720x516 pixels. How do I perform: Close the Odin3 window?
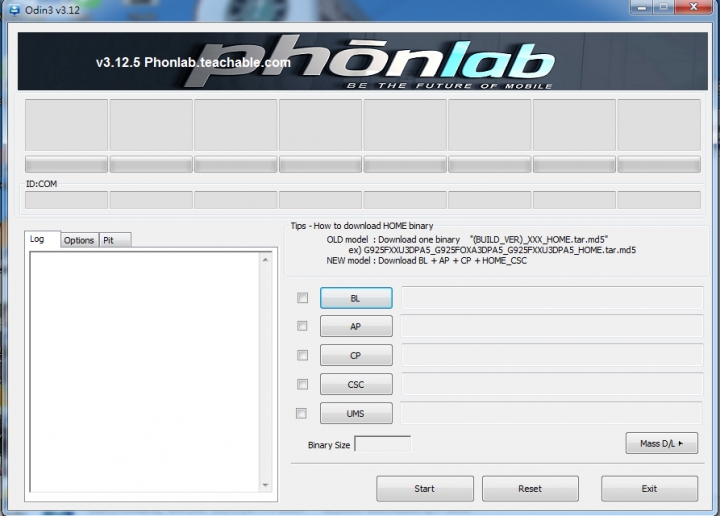pos(693,7)
